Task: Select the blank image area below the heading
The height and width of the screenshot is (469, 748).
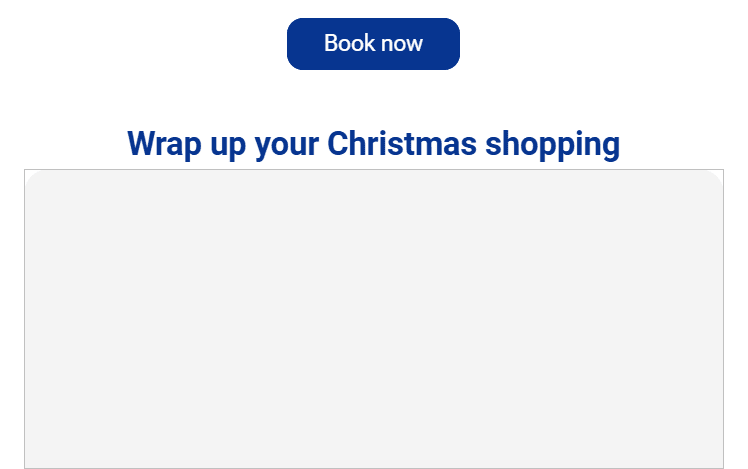Action: [373, 318]
